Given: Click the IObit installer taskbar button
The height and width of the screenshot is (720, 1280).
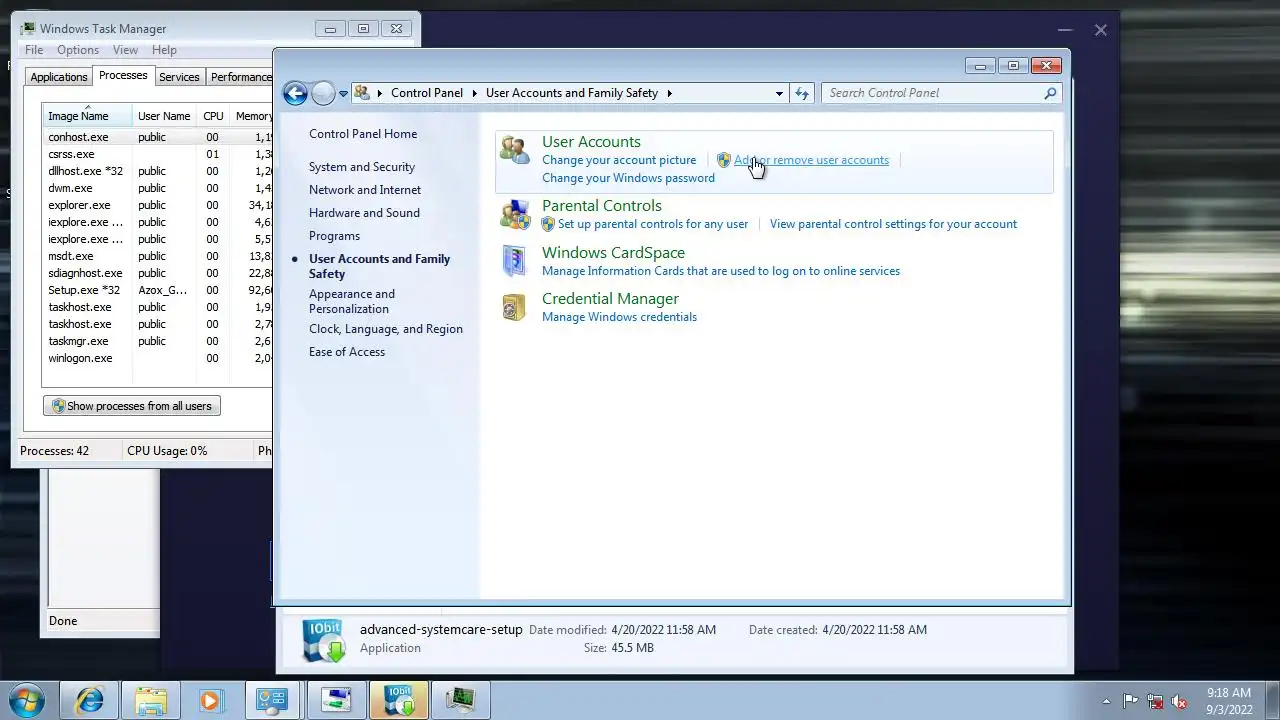Looking at the screenshot, I should coord(399,700).
